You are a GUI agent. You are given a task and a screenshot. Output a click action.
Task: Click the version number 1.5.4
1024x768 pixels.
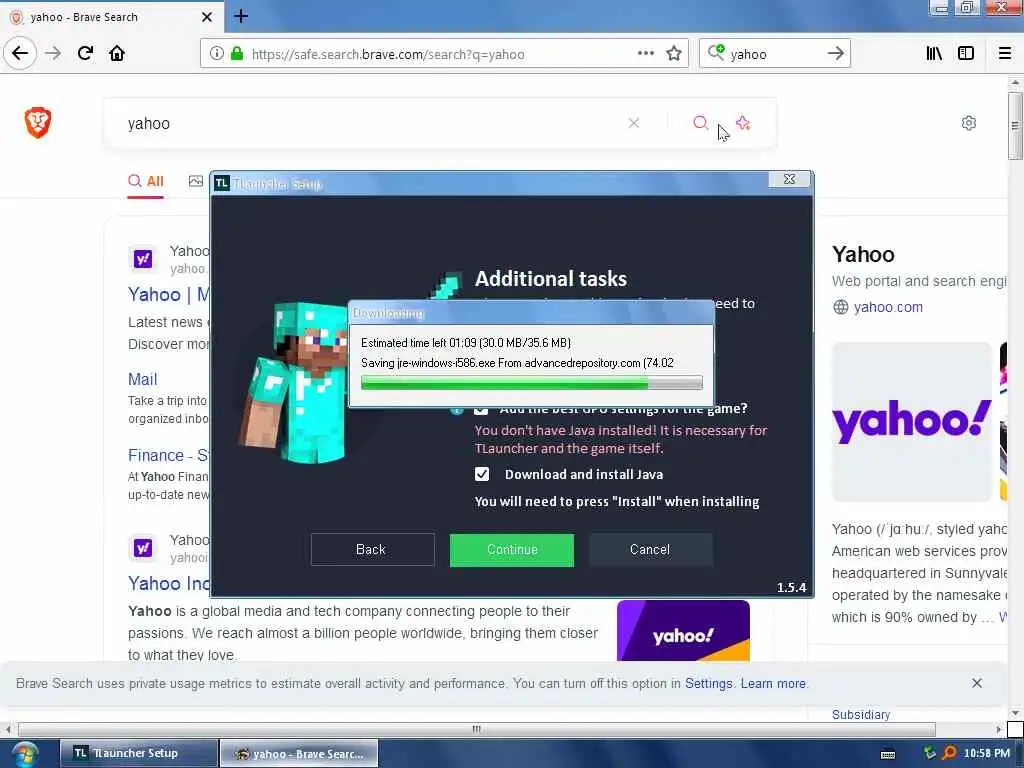792,587
